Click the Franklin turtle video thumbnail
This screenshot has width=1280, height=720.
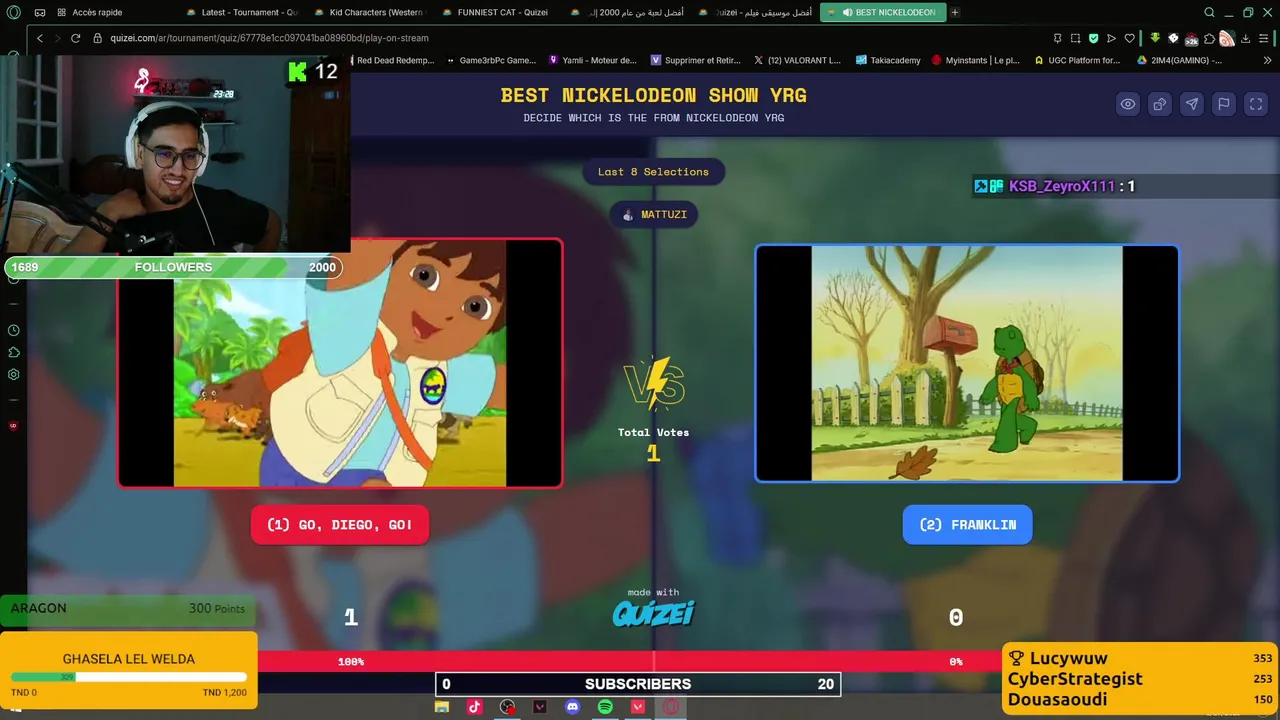[x=967, y=364]
